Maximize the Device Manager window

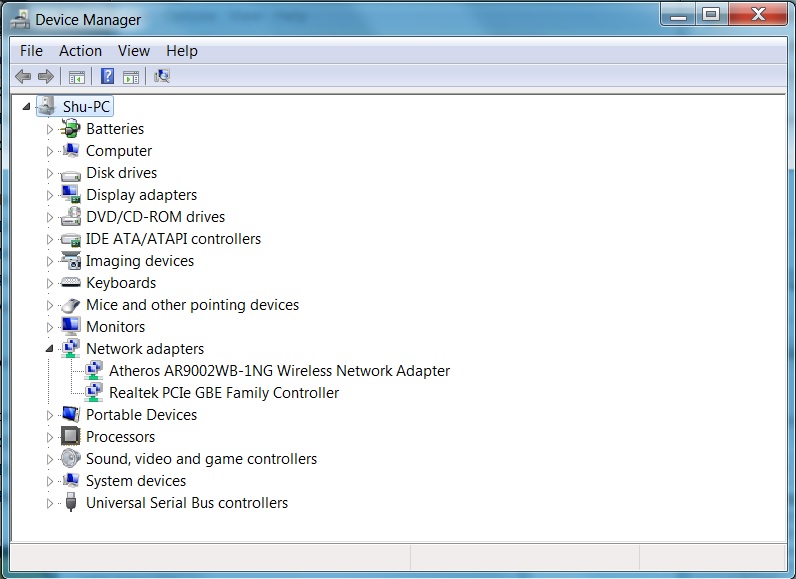click(711, 14)
